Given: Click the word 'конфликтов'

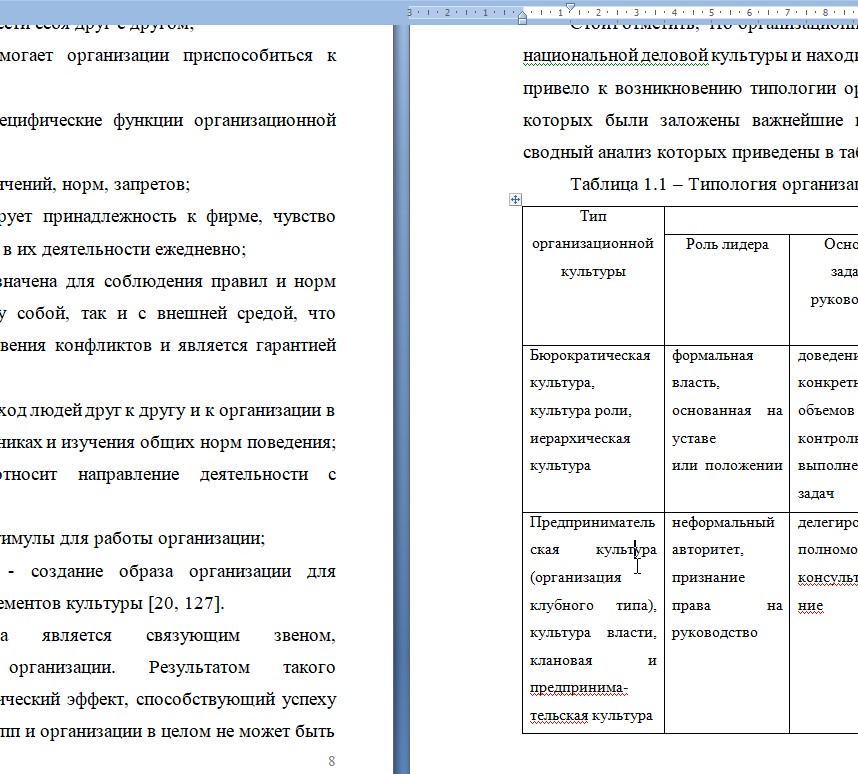Looking at the screenshot, I should 103,346.
